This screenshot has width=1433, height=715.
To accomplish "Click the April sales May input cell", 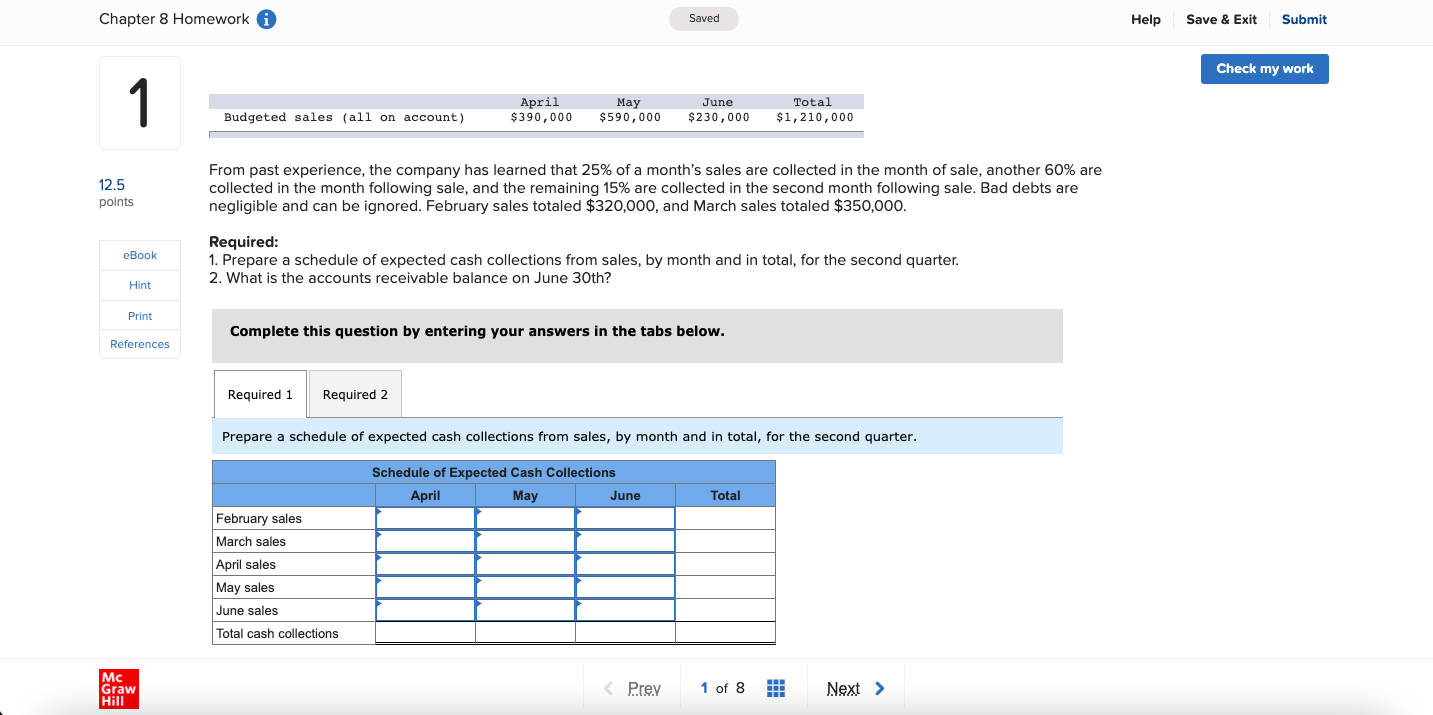I will pyautogui.click(x=525, y=564).
